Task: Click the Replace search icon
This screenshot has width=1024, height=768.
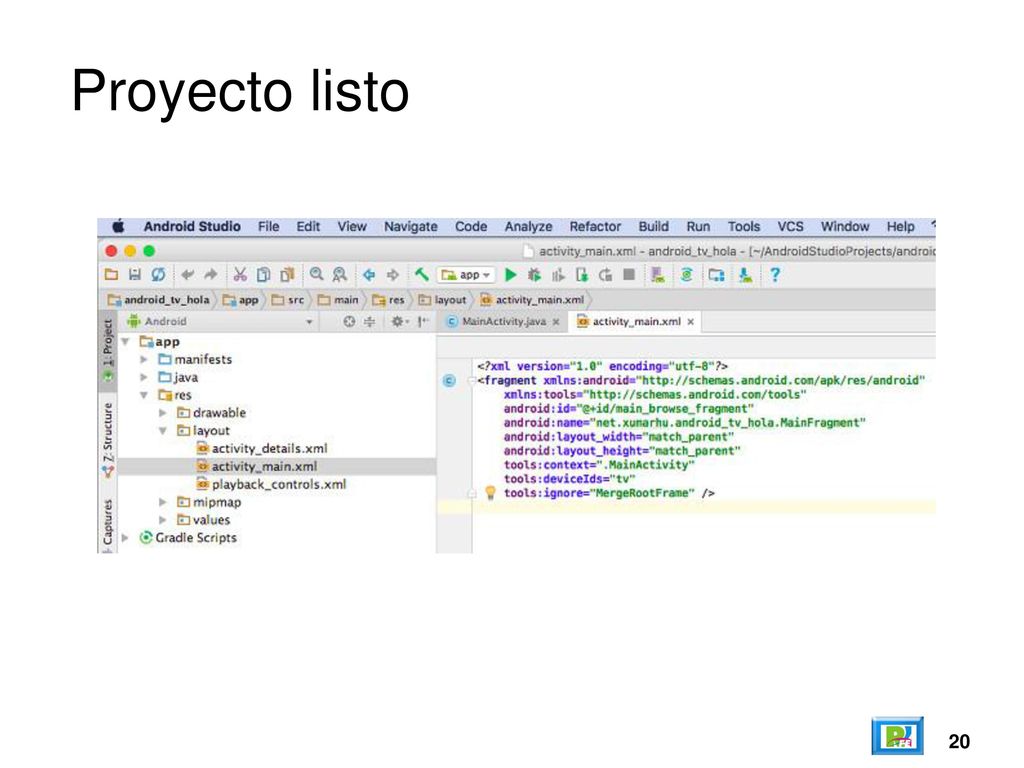Action: pos(340,275)
